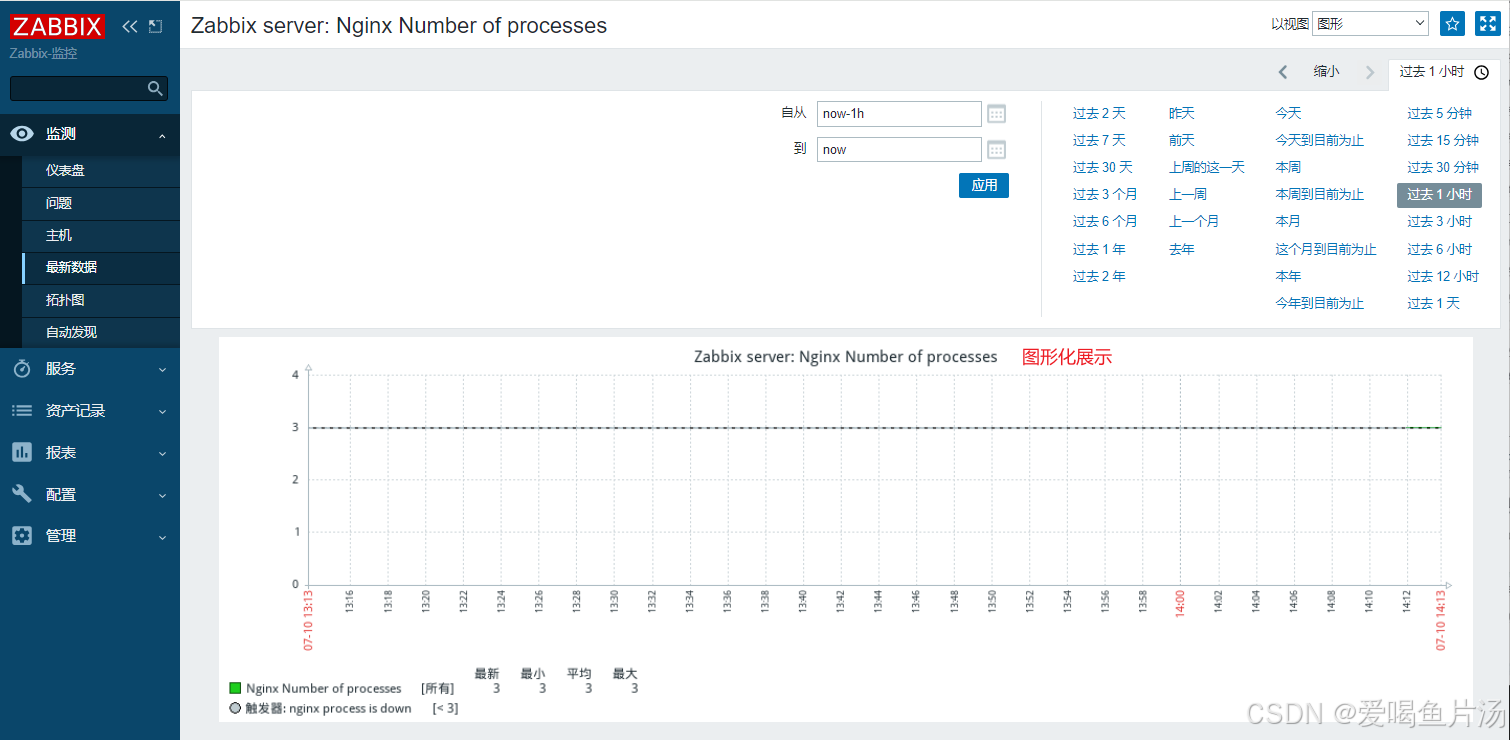1510x740 pixels.
Task: Select 过去 1 年 time range
Action: (x=1099, y=250)
